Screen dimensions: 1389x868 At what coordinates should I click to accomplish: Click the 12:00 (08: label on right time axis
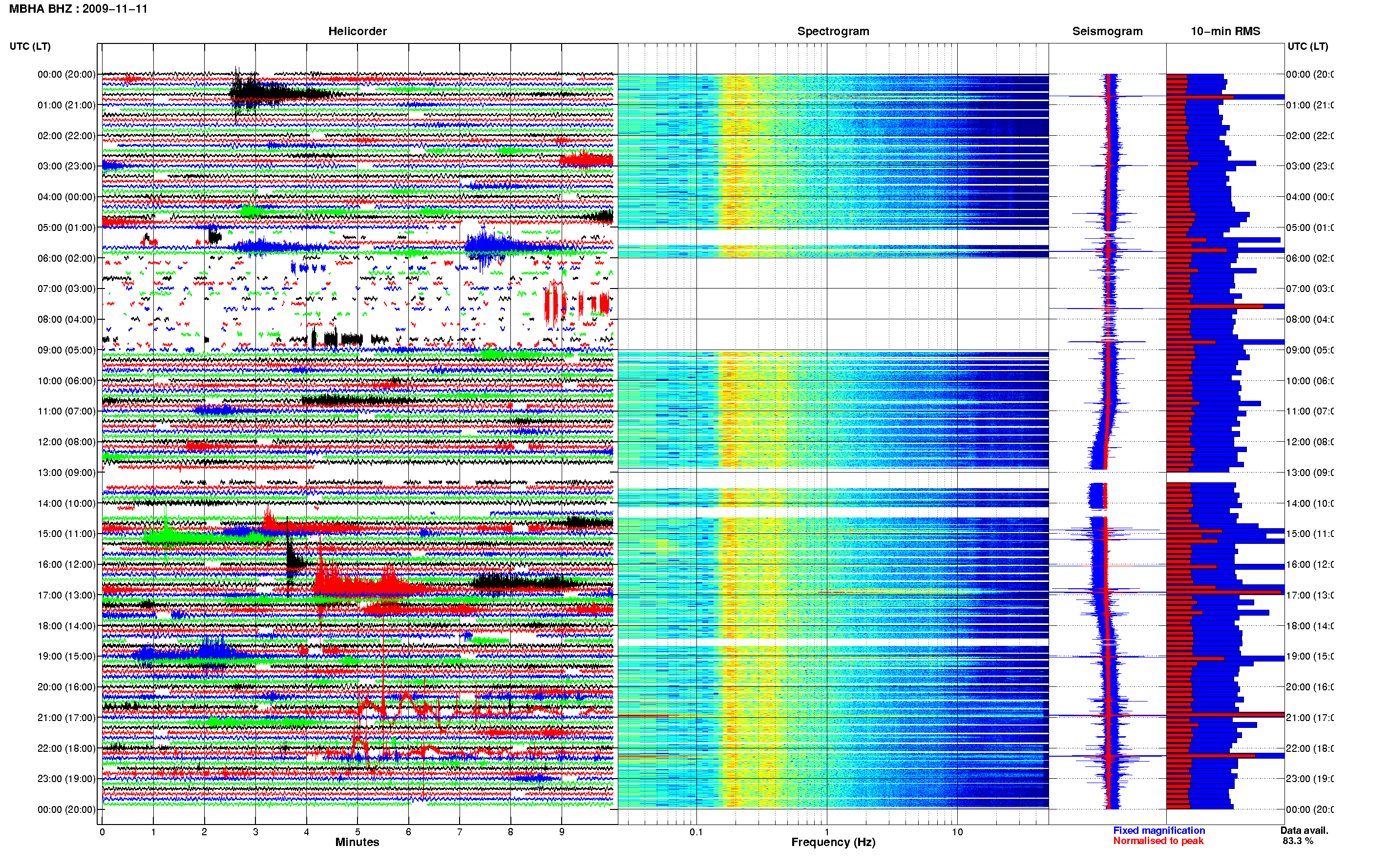pyautogui.click(x=1310, y=442)
